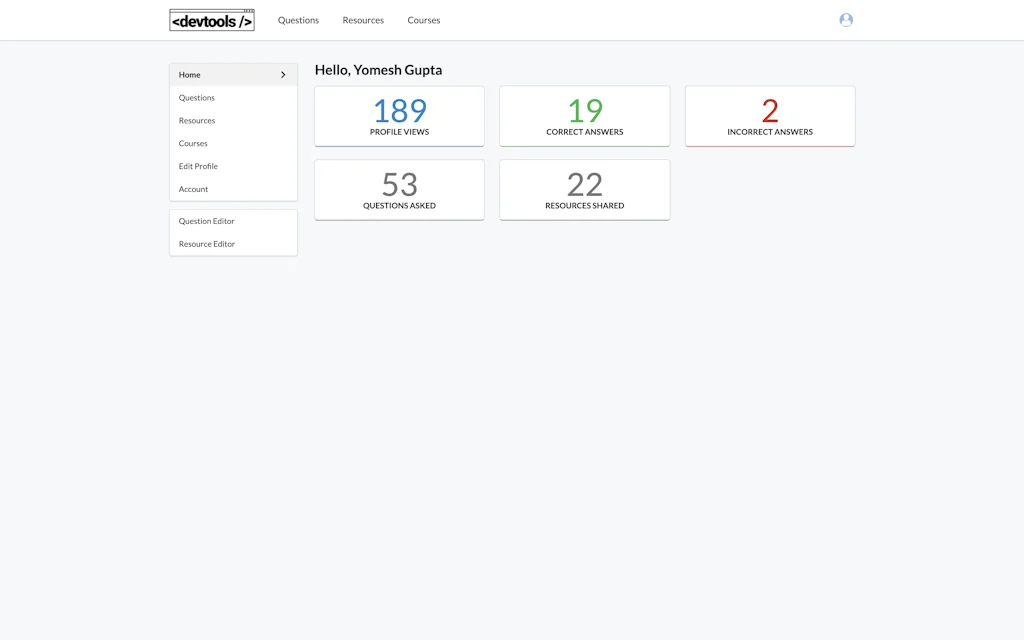This screenshot has height=640, width=1024.
Task: Click the 189 Profile Views card
Action: click(x=400, y=116)
